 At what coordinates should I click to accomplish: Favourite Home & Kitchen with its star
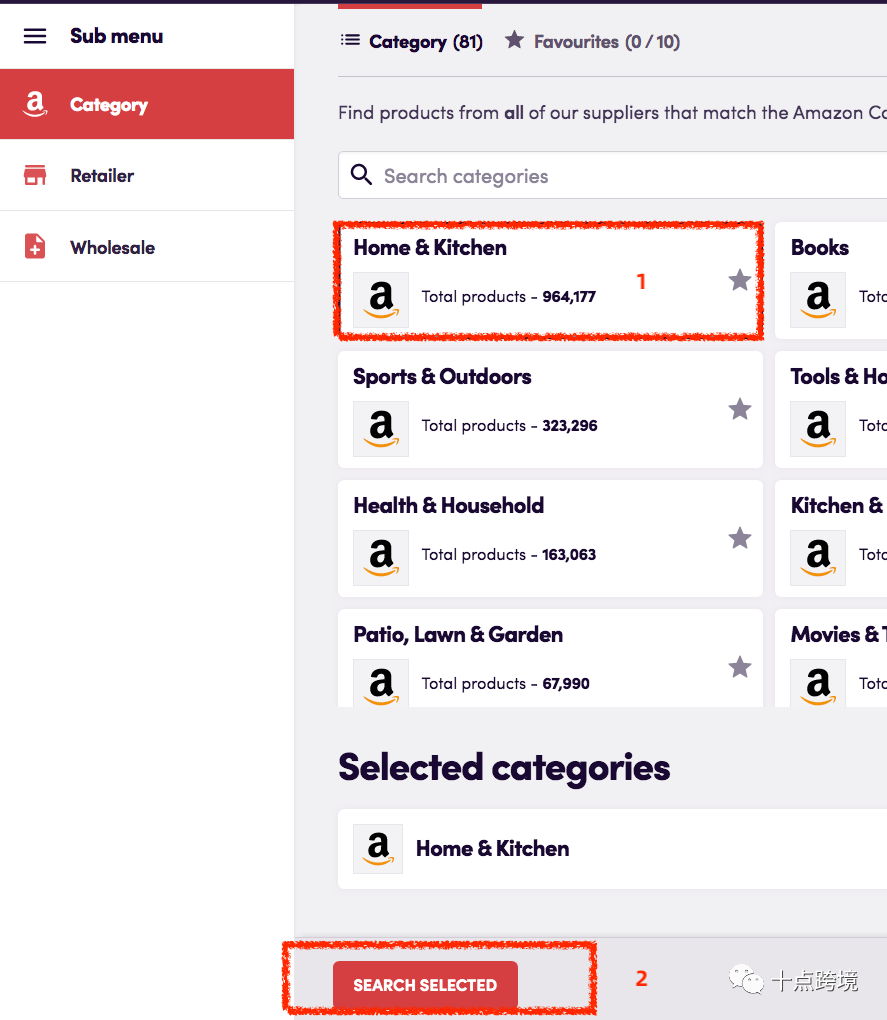click(x=740, y=280)
